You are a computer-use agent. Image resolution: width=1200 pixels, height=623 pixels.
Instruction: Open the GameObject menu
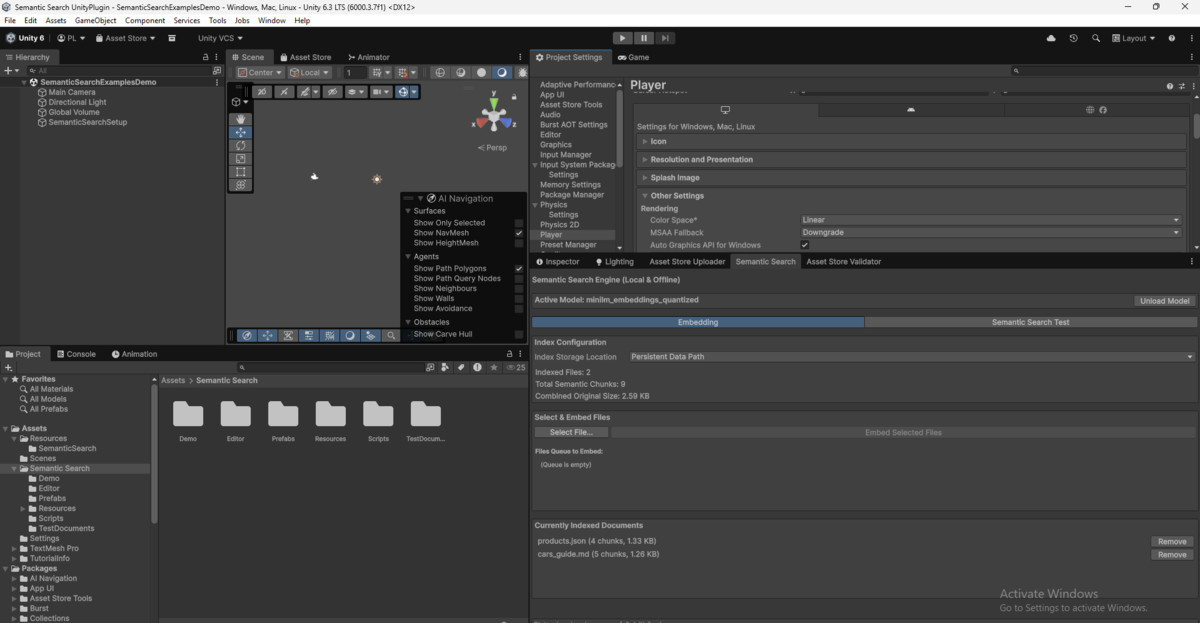click(95, 20)
